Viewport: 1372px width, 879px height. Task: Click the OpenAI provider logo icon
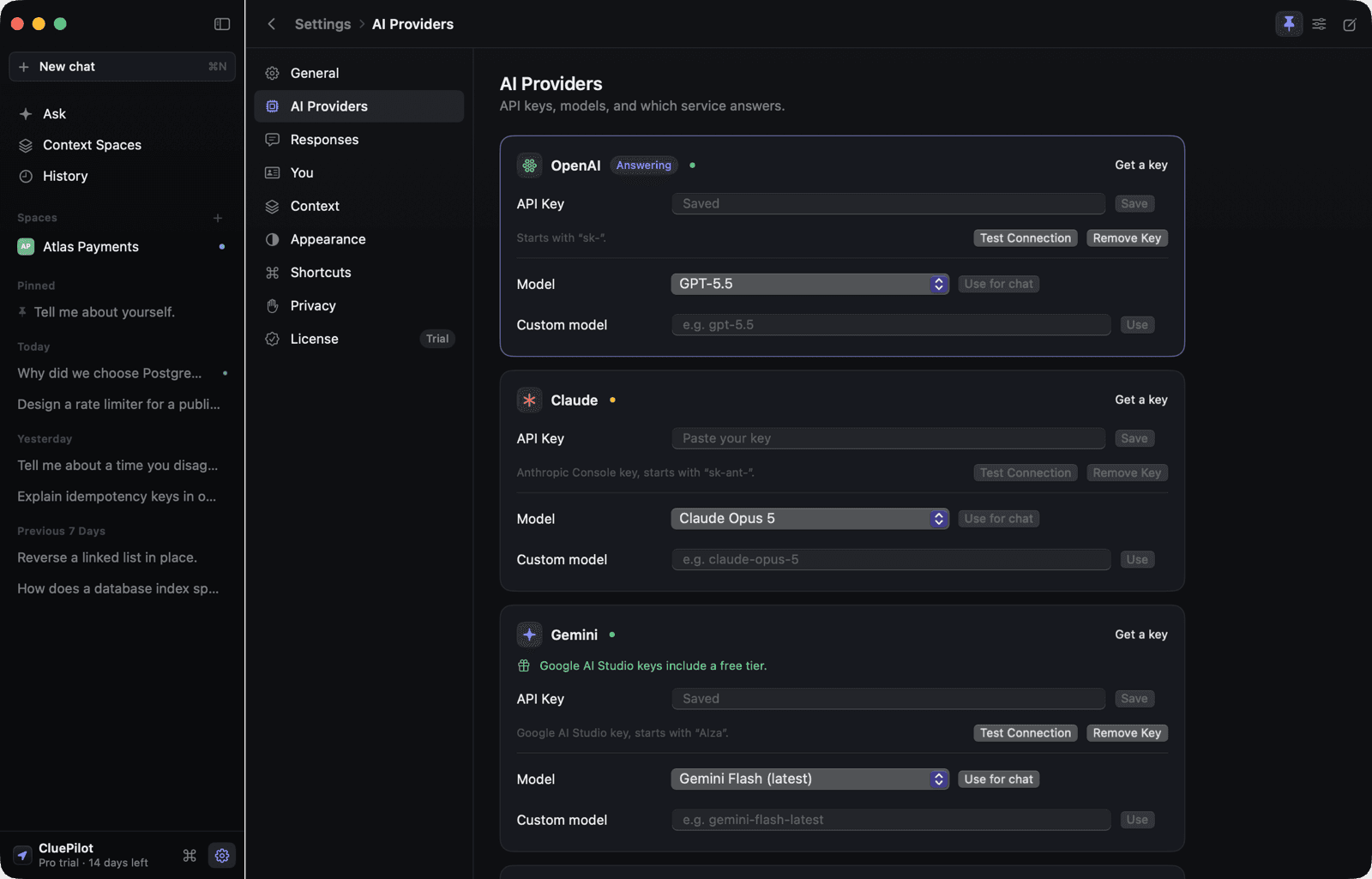[x=529, y=166]
